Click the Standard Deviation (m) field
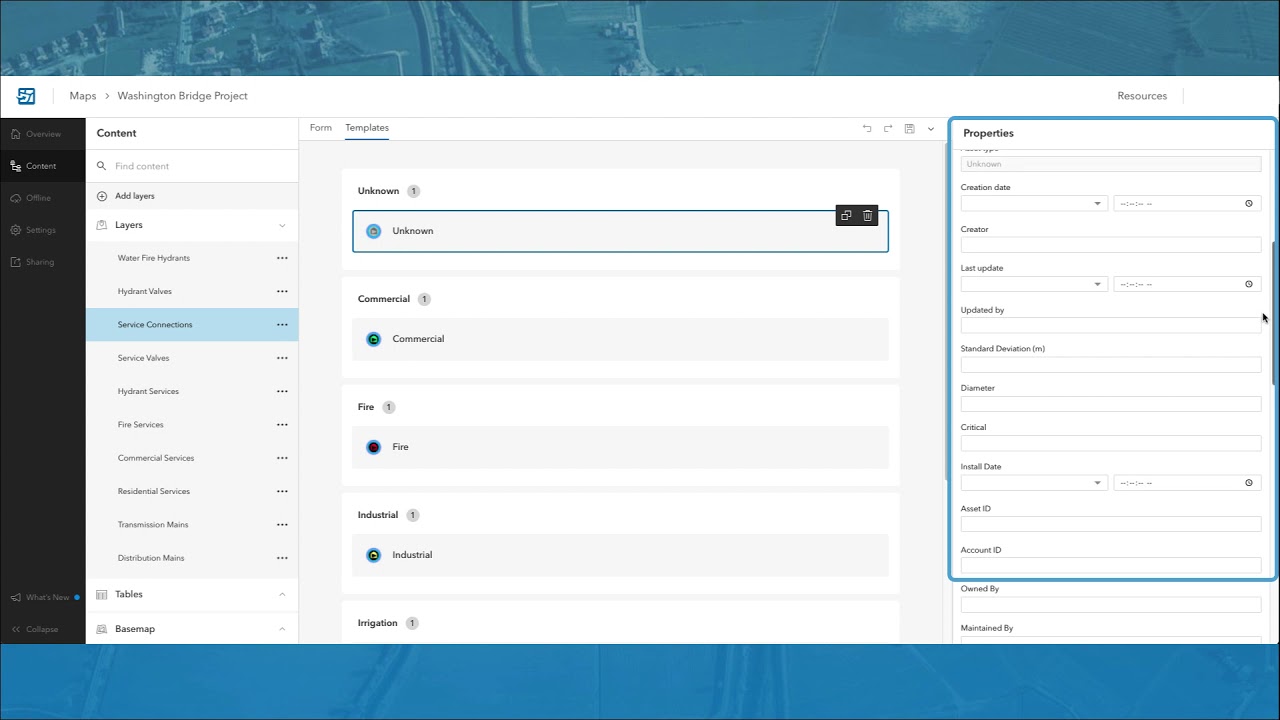The image size is (1280, 720). click(1111, 365)
